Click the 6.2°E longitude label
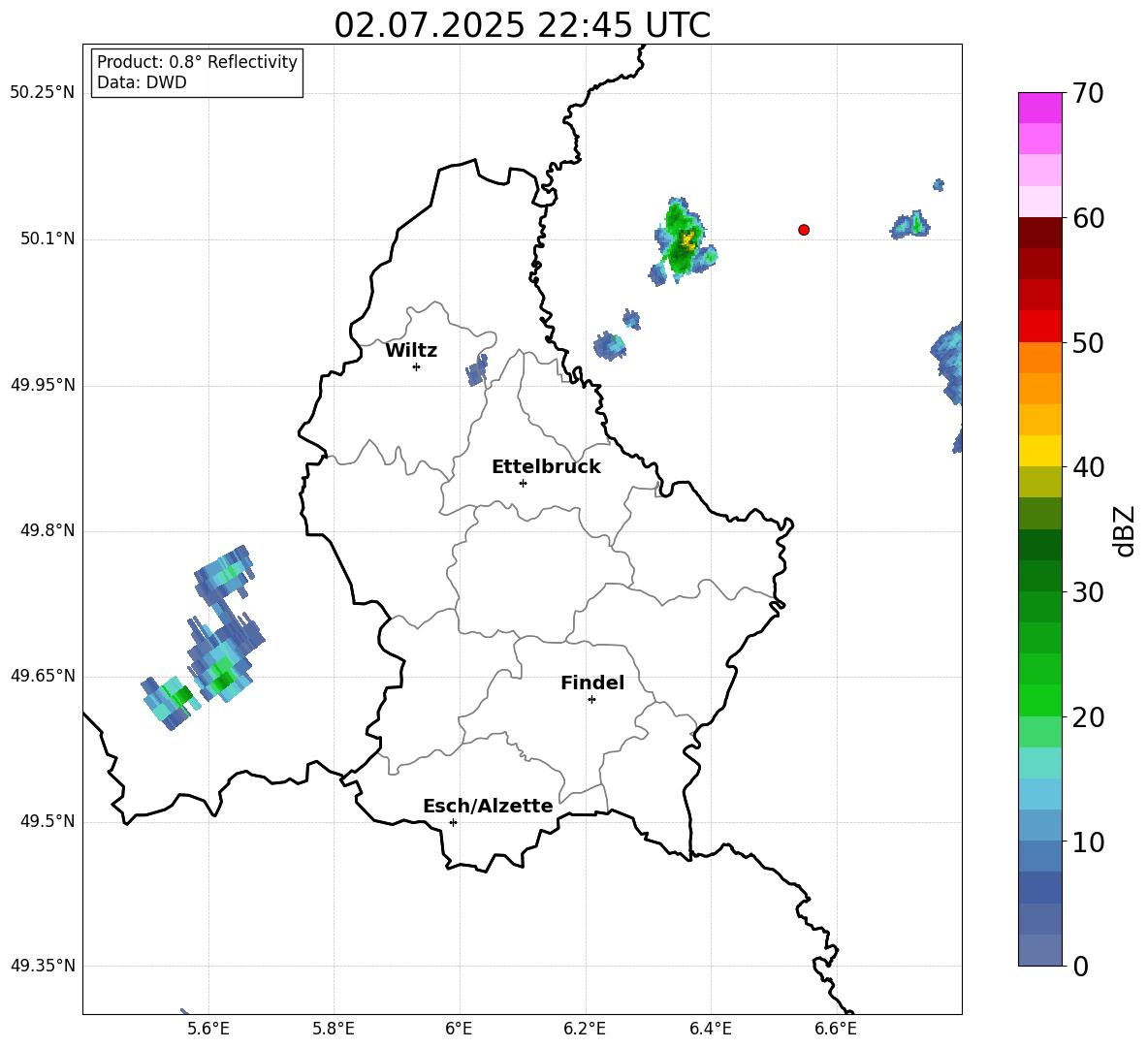 coord(585,1029)
